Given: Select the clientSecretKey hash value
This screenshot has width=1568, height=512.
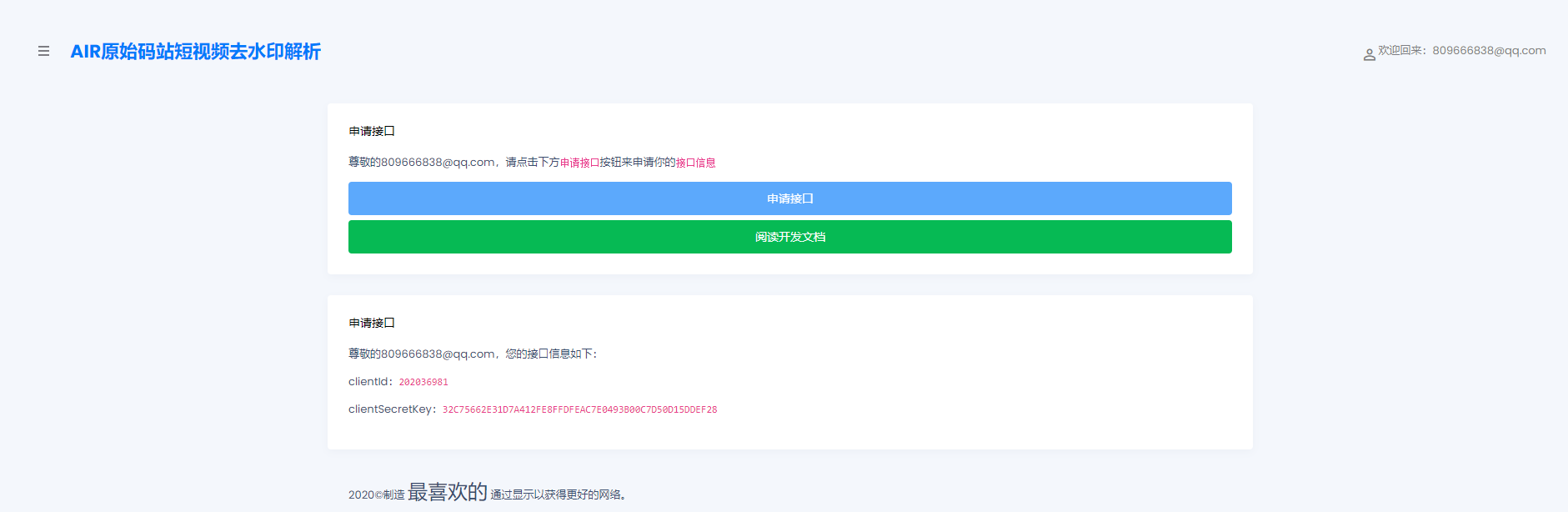Looking at the screenshot, I should pos(579,409).
